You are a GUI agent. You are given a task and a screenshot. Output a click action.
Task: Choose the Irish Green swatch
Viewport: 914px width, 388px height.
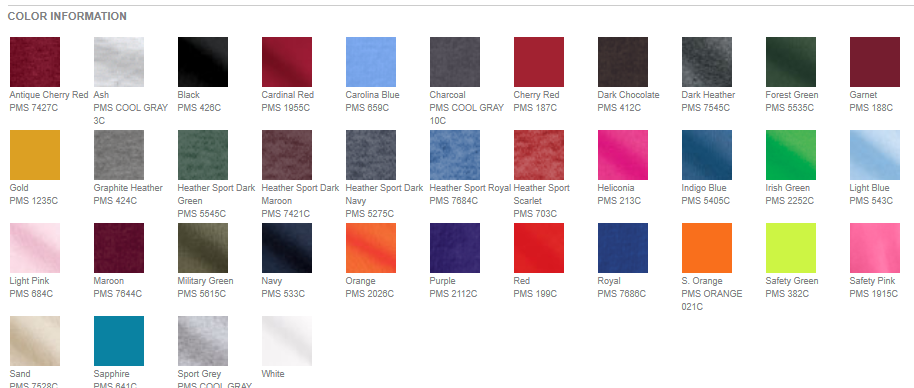(790, 155)
